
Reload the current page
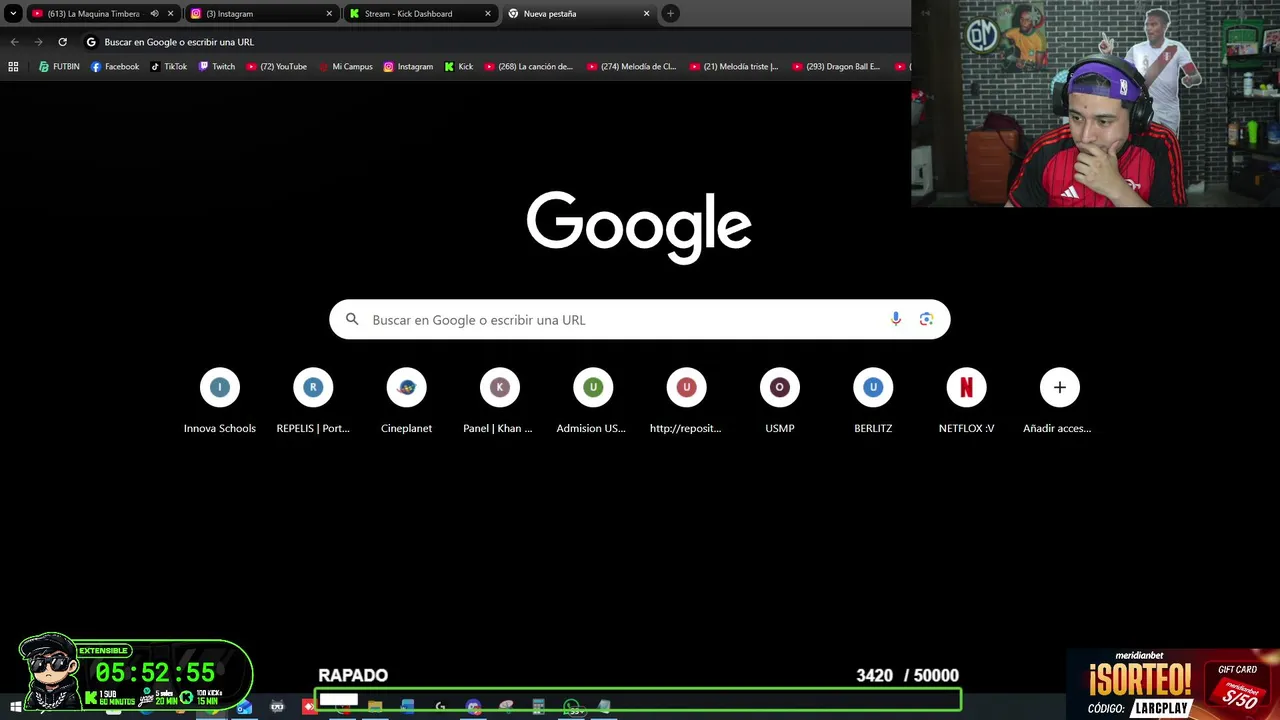62,42
